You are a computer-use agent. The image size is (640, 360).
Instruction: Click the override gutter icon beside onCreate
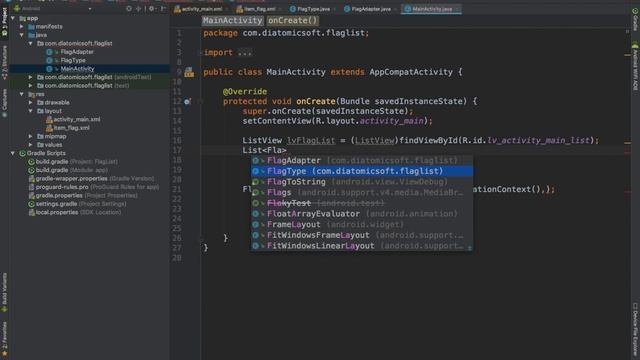pos(187,102)
